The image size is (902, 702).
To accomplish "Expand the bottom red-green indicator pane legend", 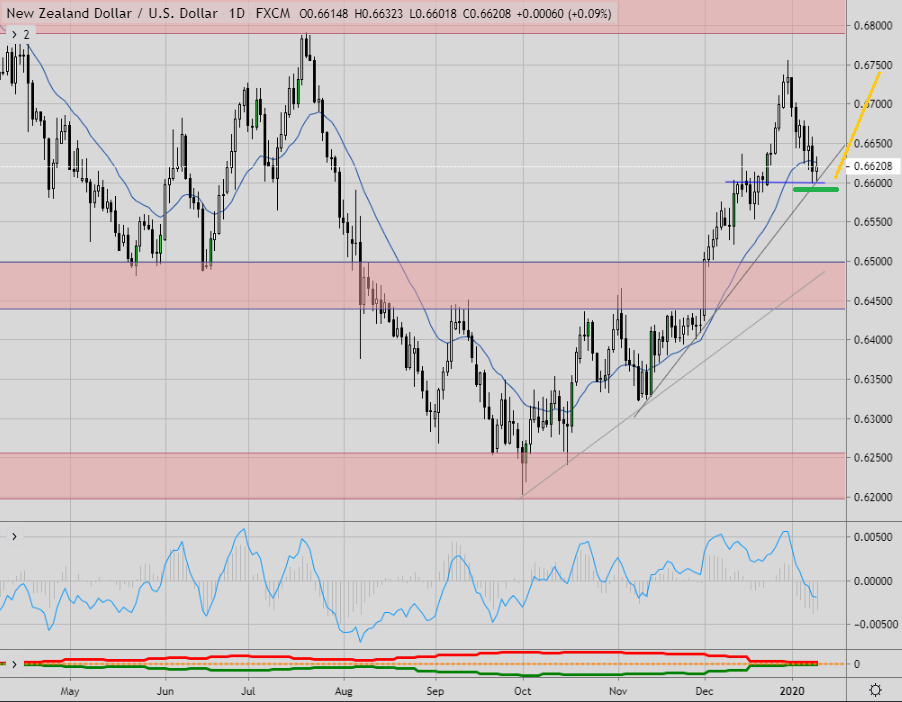I will pyautogui.click(x=14, y=665).
